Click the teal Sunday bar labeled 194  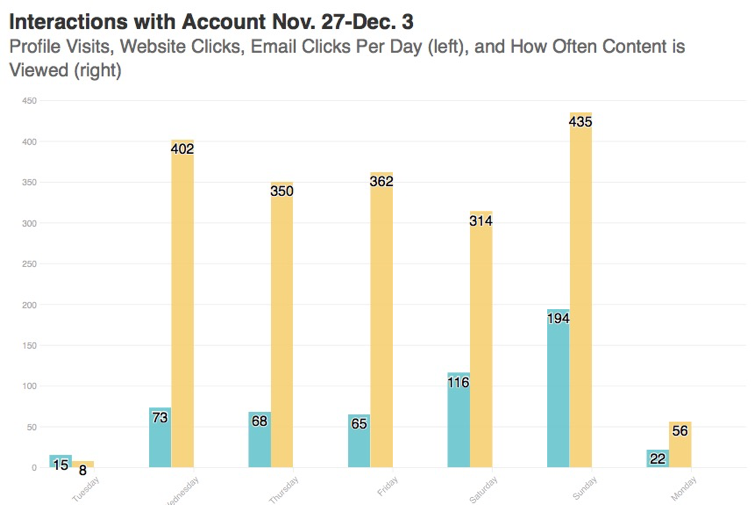(558, 388)
